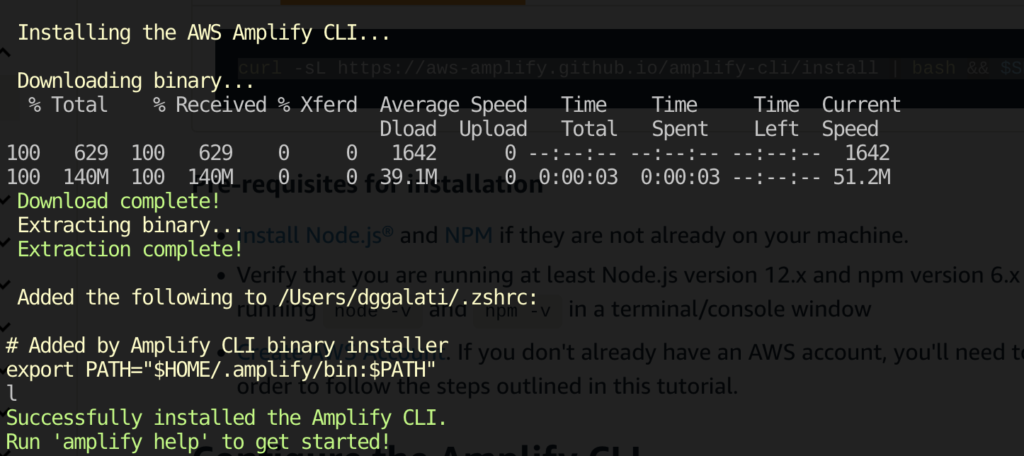Click the 'Time Spent' column header
Viewport: 1024px width, 456px height.
[x=680, y=116]
